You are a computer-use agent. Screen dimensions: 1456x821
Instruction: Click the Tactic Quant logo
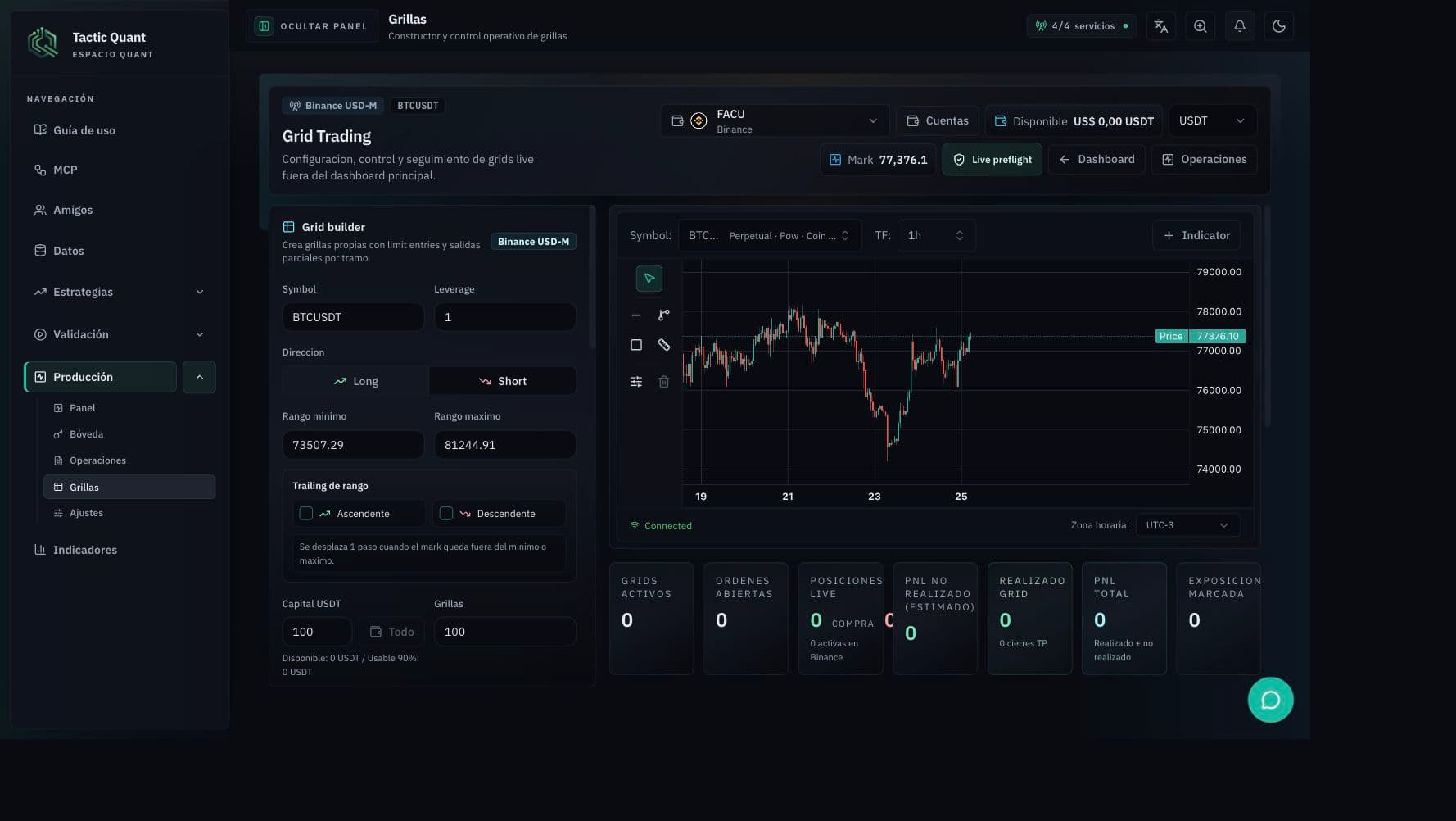[x=43, y=43]
